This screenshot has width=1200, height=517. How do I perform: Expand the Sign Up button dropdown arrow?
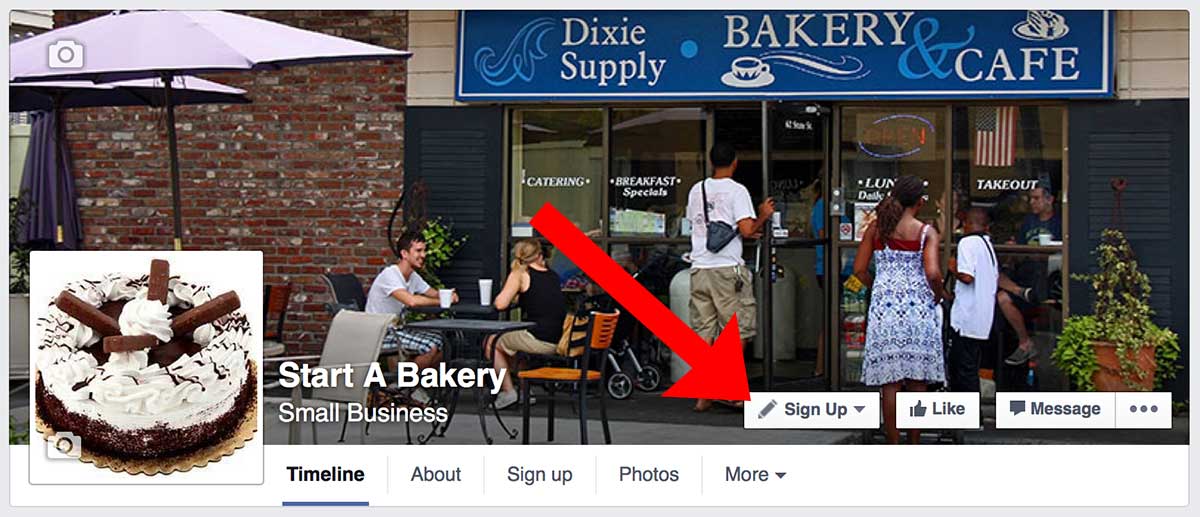click(860, 410)
